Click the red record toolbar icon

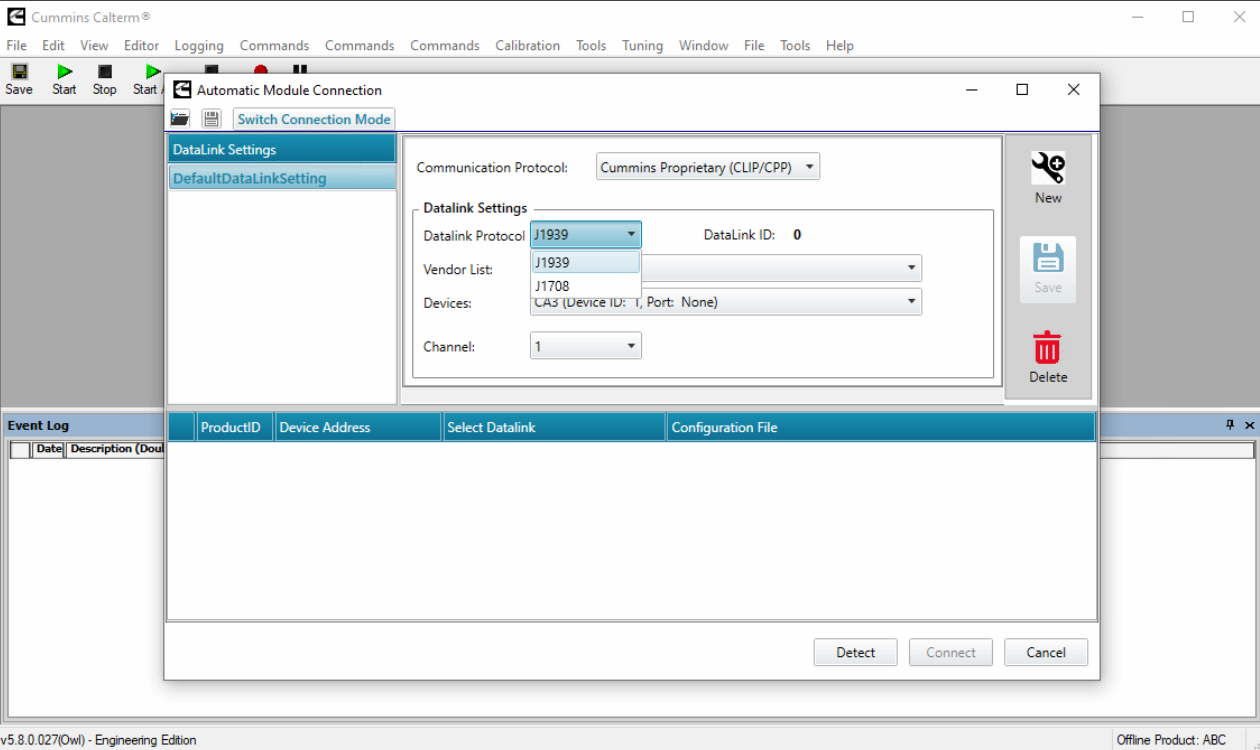(x=261, y=69)
